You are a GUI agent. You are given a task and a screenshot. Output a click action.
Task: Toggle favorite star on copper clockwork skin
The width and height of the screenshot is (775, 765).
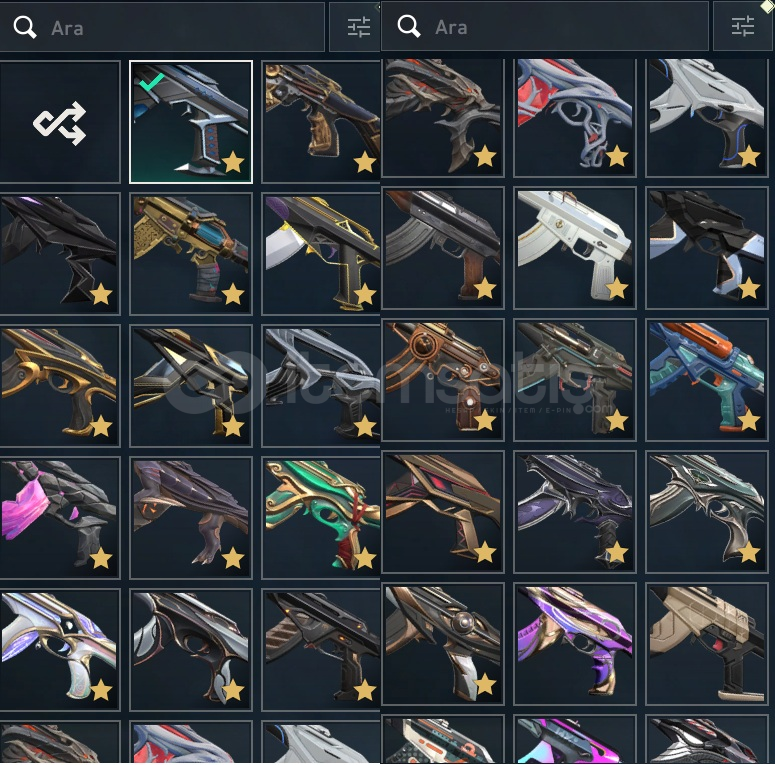click(485, 421)
